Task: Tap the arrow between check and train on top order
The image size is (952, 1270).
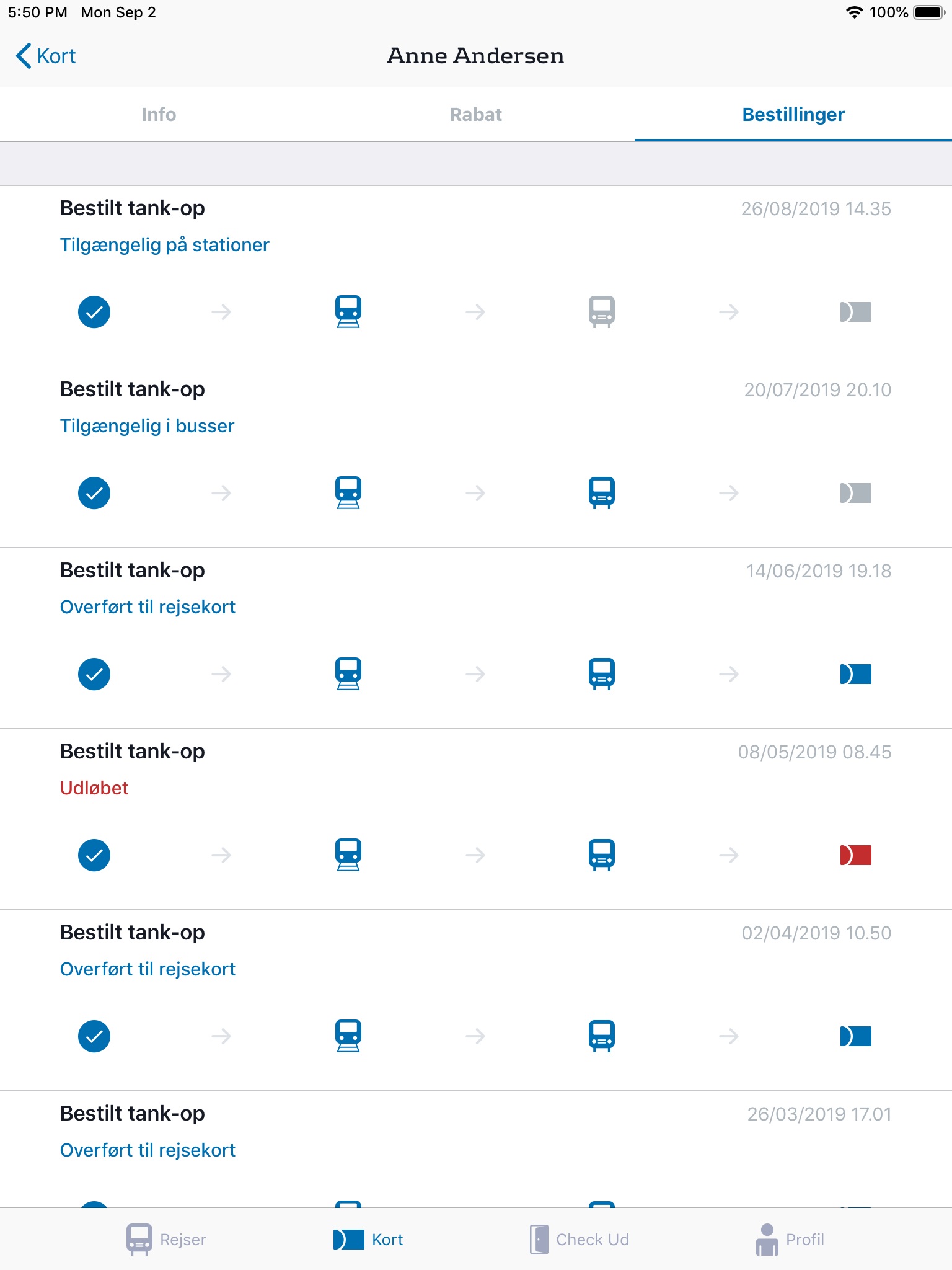Action: tap(221, 312)
